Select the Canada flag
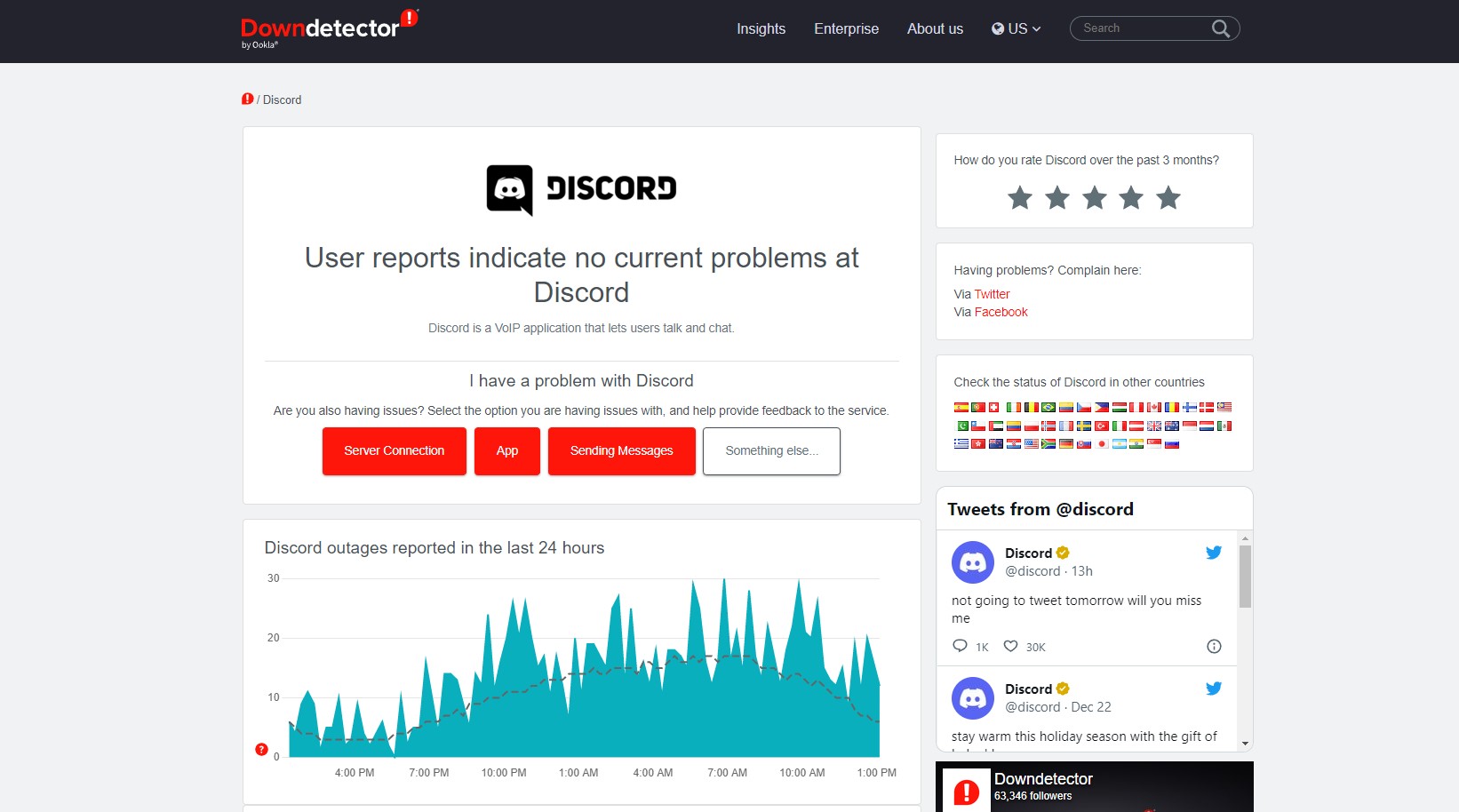The width and height of the screenshot is (1459, 812). click(x=1154, y=407)
